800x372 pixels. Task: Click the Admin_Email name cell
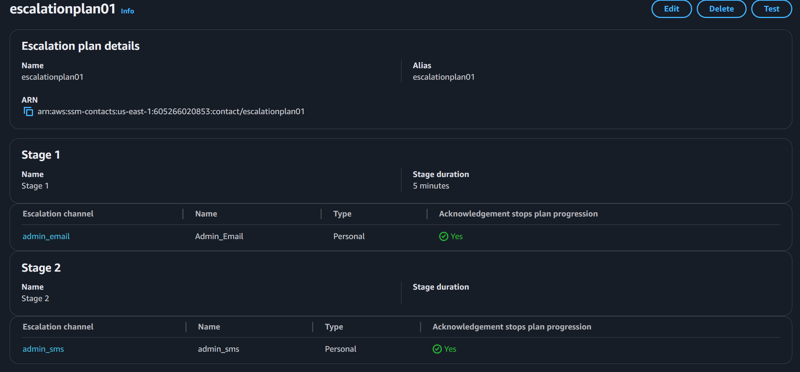pos(219,236)
